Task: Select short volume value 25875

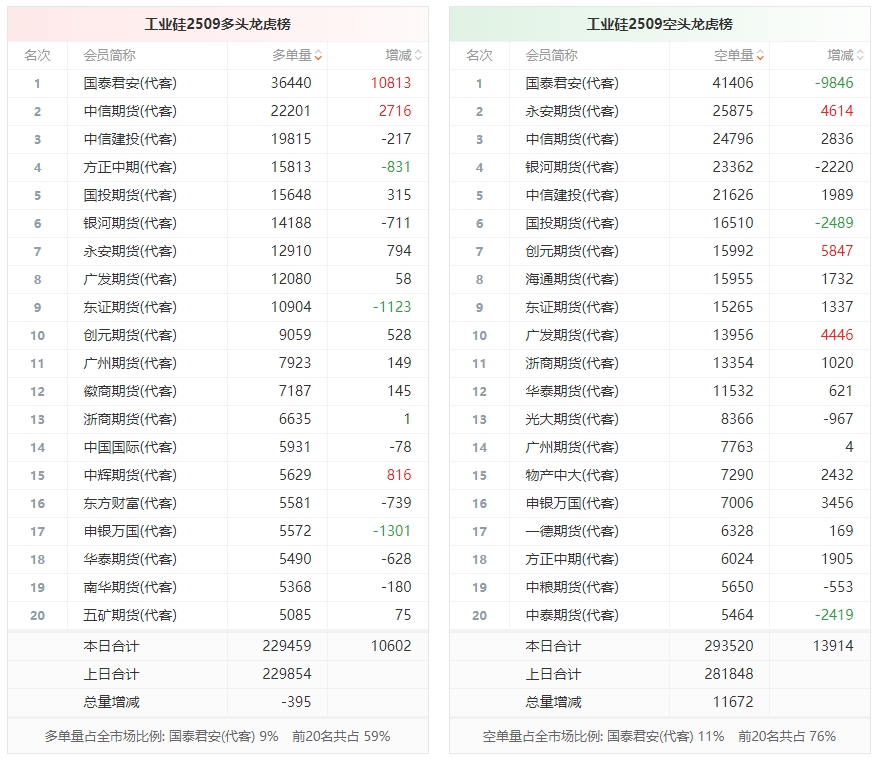Action: point(733,111)
